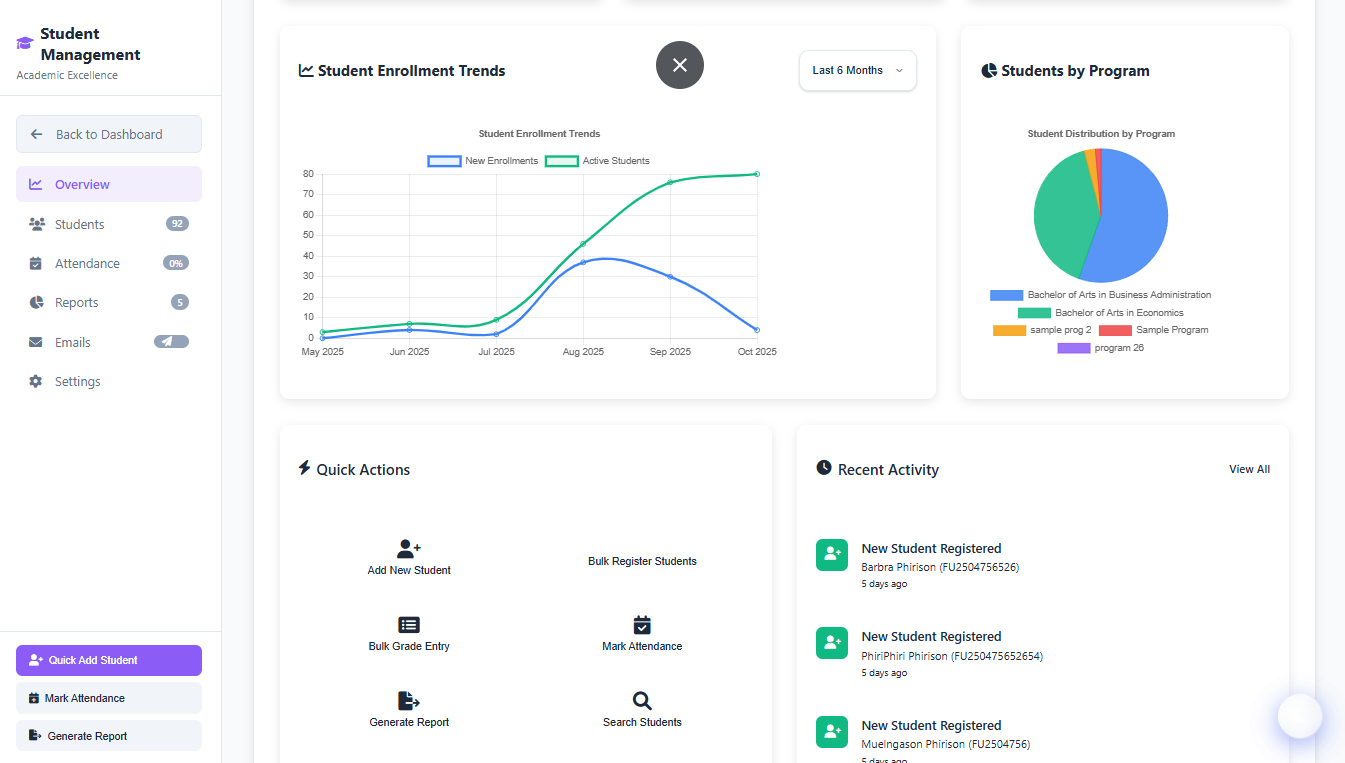This screenshot has height=763, width=1345.
Task: Click View All in Recent Activity
Action: 1249,469
